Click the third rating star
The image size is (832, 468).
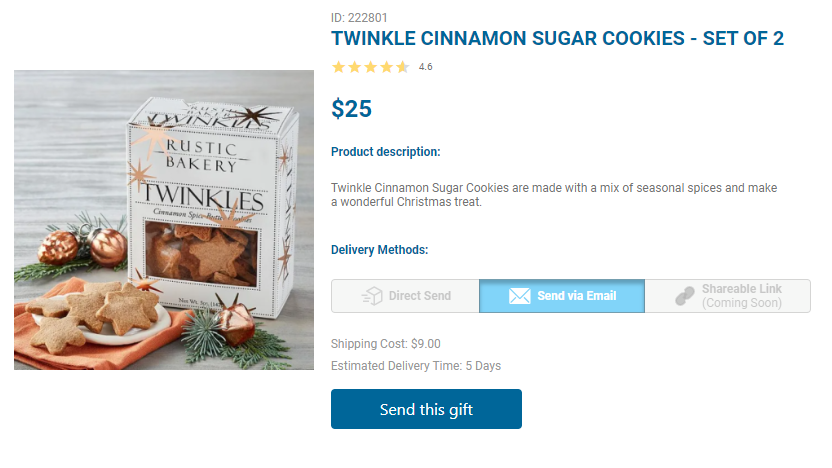tap(370, 67)
